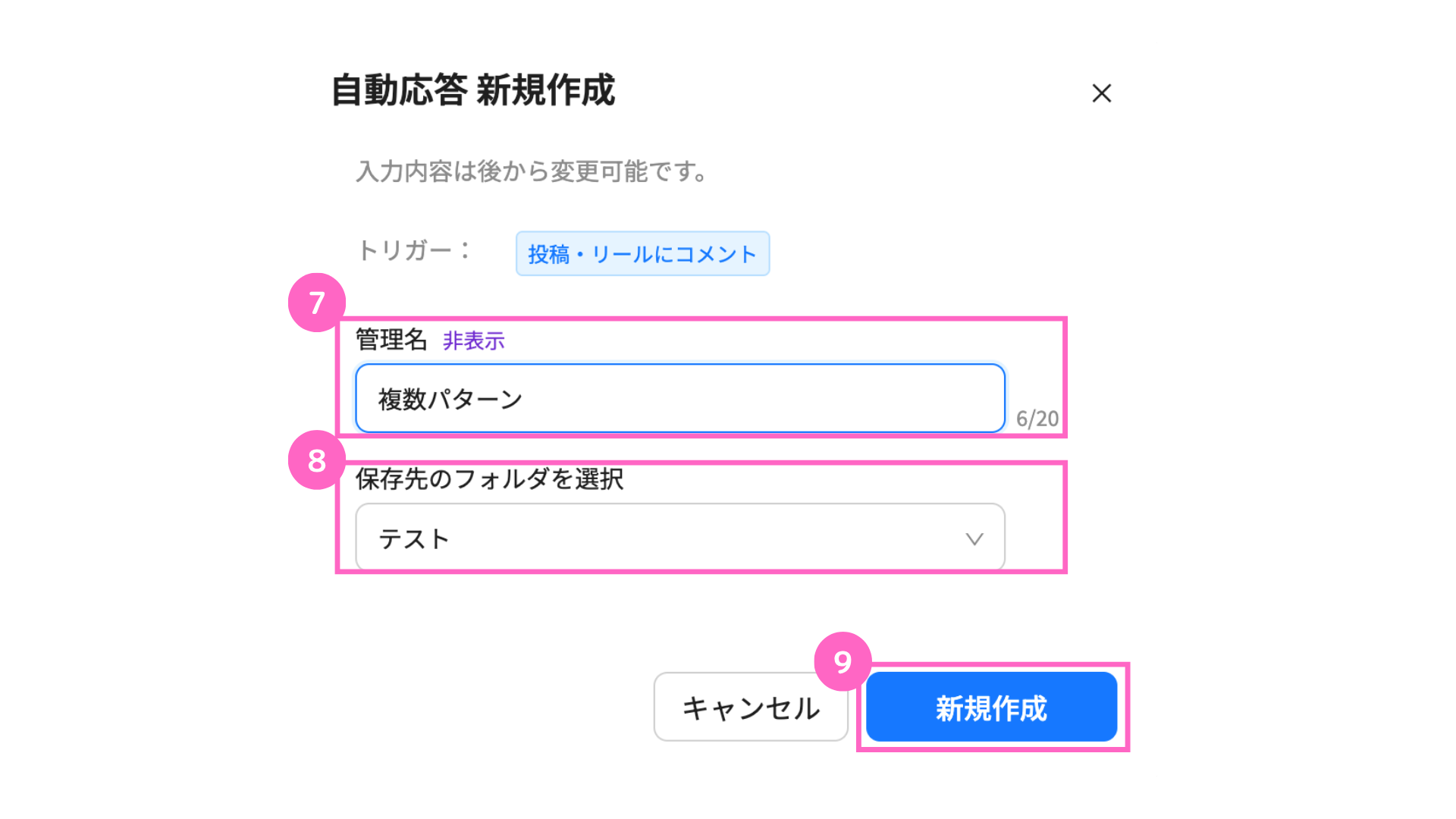1456x819 pixels.
Task: Click the トリガー： label
Action: coord(414,249)
